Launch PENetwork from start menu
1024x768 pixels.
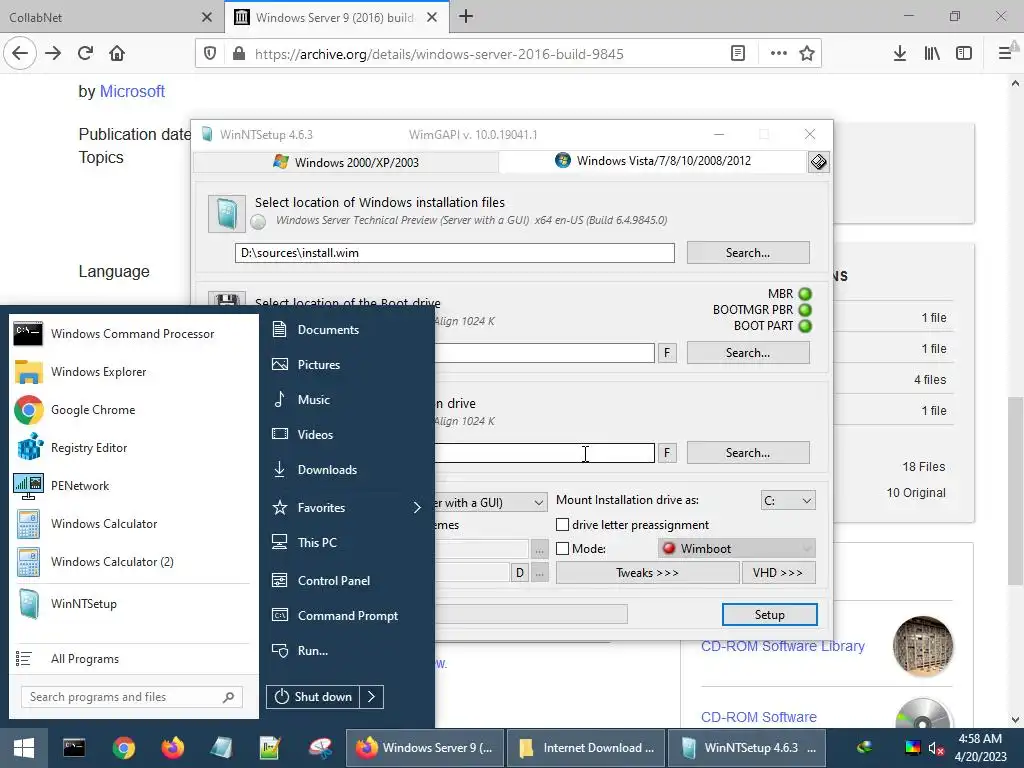coord(131,486)
